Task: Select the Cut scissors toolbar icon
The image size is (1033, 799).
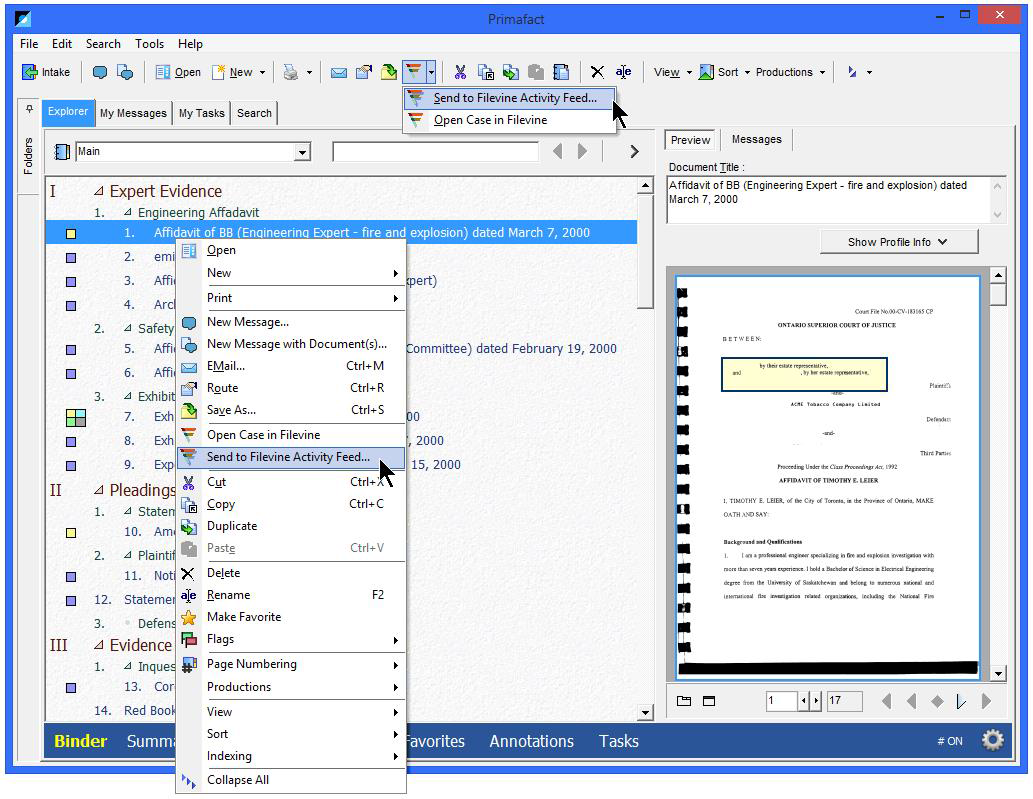Action: click(460, 71)
